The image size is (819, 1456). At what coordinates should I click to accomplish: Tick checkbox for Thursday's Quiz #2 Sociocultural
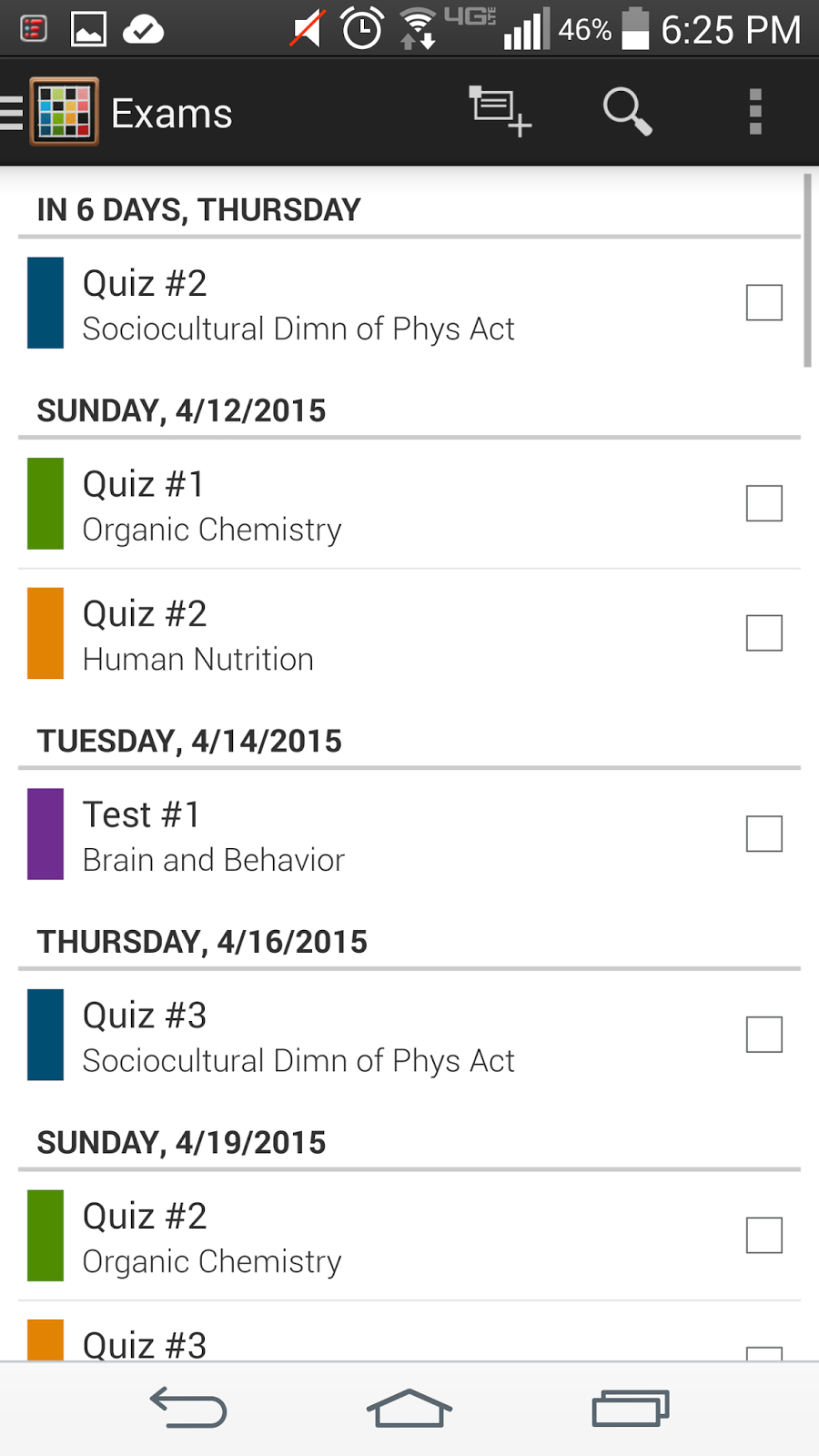click(764, 303)
